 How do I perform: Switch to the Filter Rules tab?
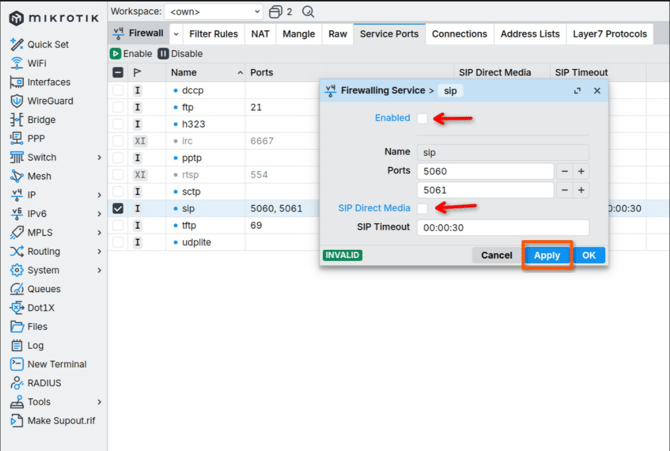[x=213, y=34]
